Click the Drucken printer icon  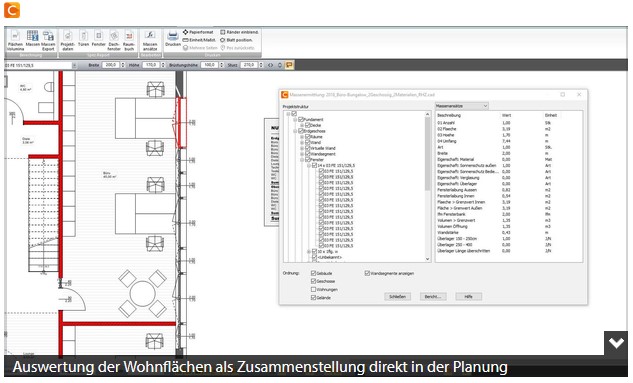click(x=173, y=38)
